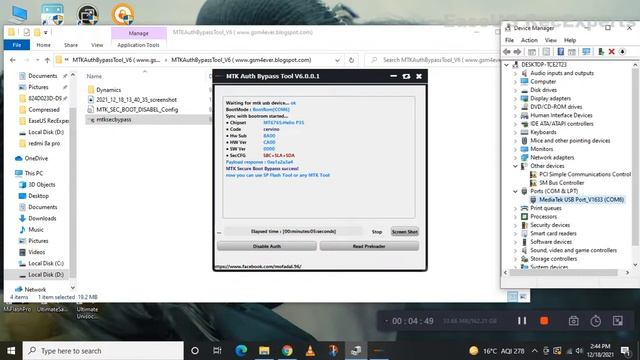Click the Manage contextual tab
Screen dimensions: 640x360
[138, 33]
